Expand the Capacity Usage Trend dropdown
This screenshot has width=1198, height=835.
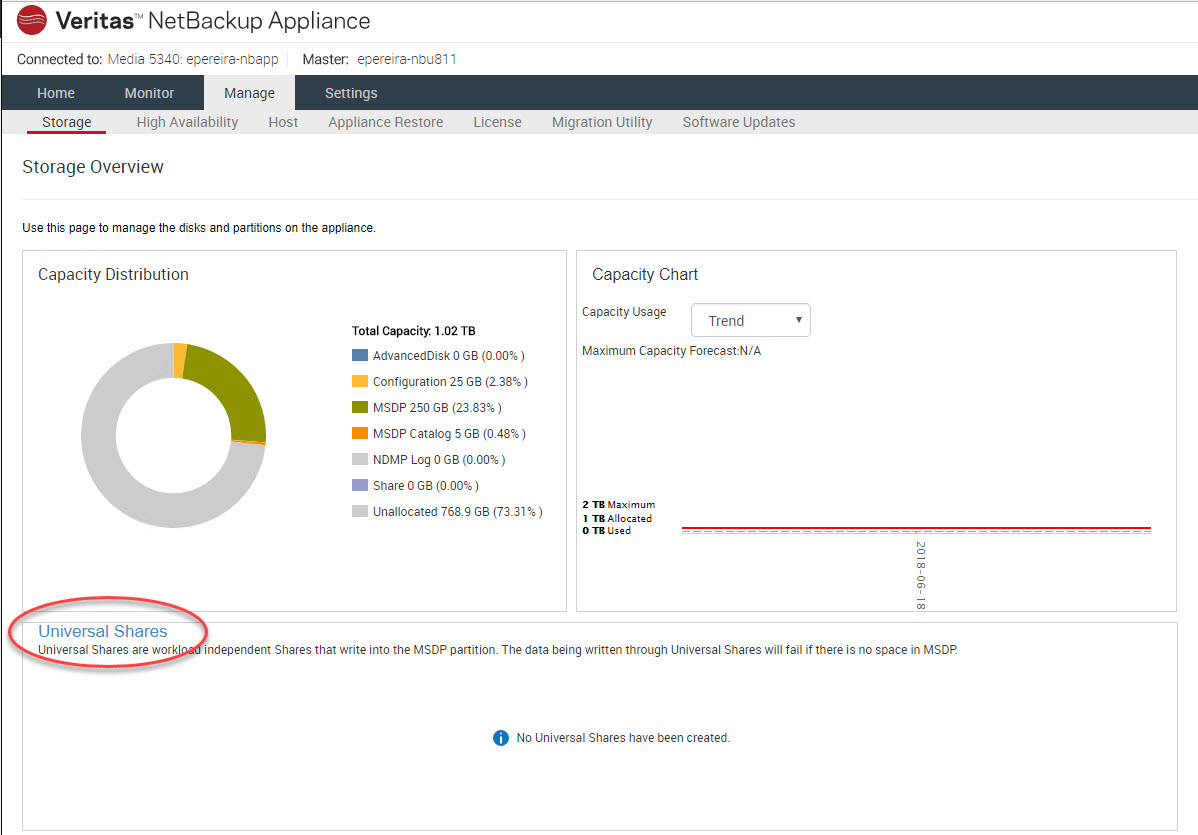point(750,320)
